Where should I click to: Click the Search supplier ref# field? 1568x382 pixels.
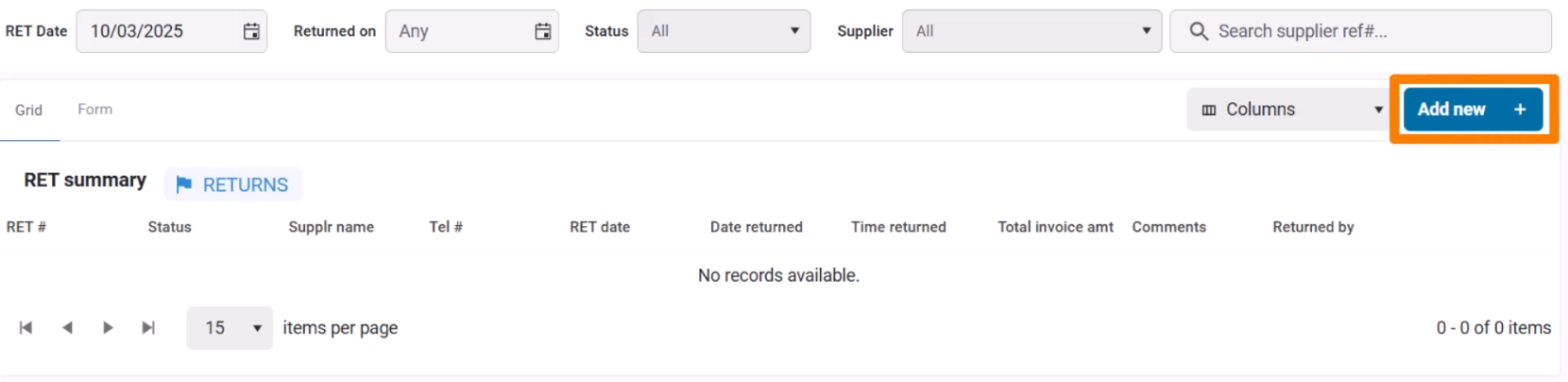[1370, 31]
